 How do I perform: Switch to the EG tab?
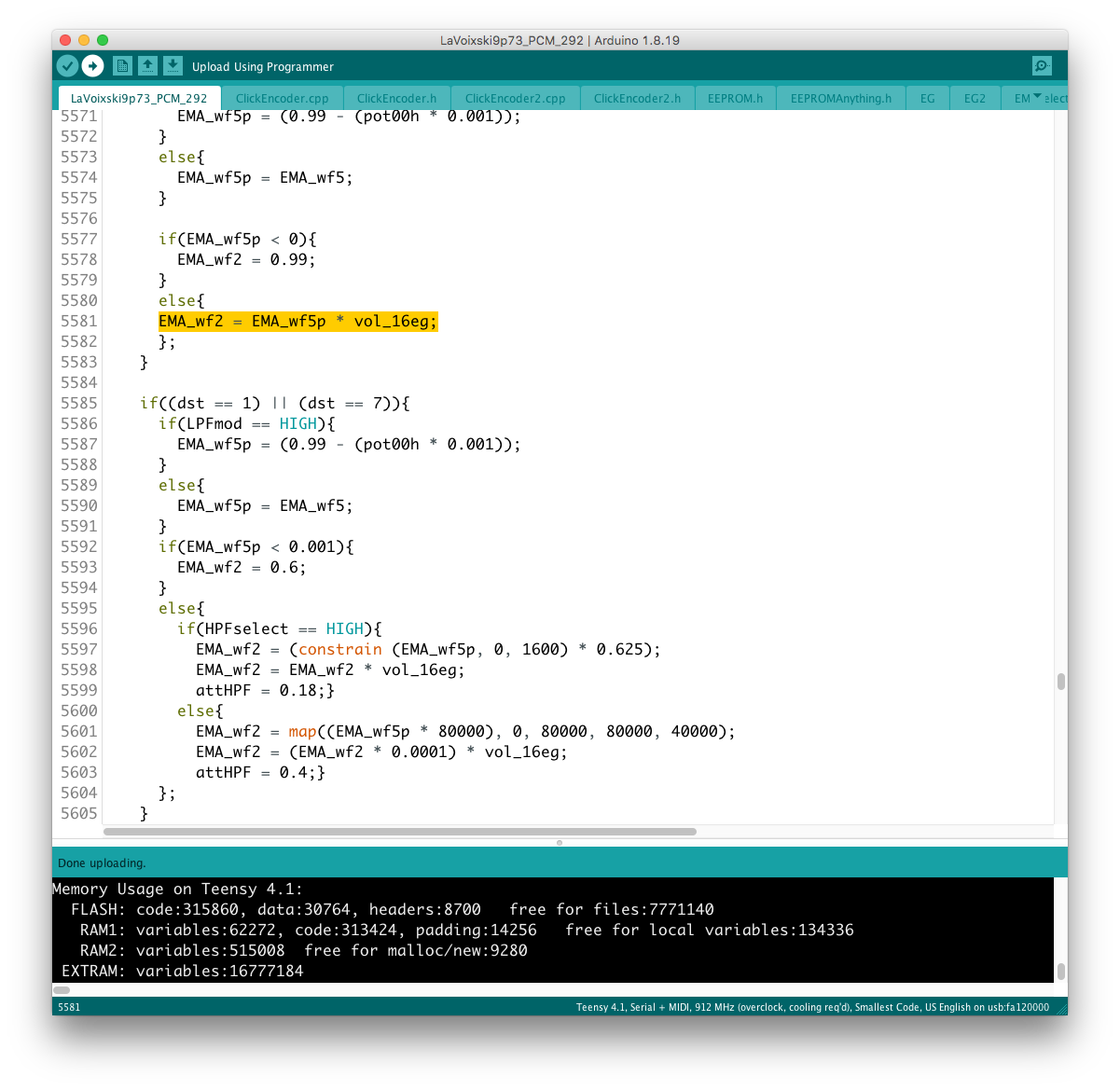click(927, 98)
